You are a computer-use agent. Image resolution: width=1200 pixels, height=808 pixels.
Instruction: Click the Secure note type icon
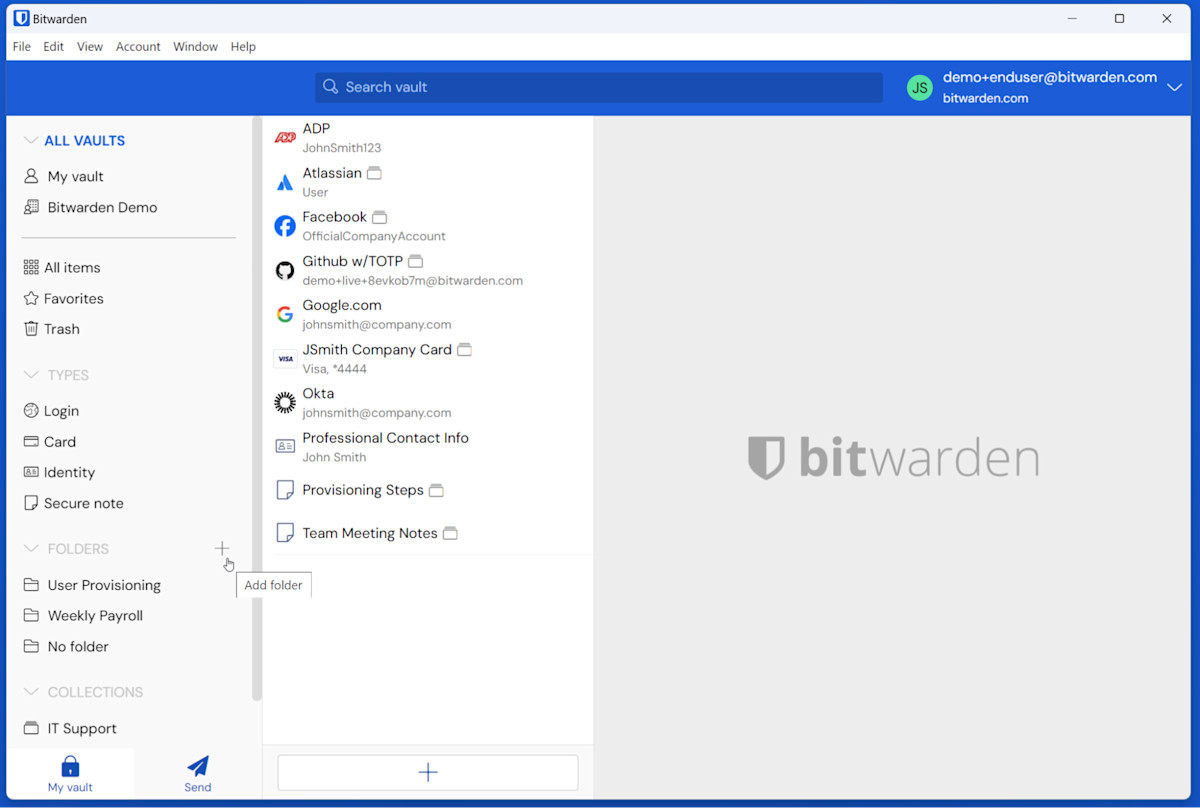[31, 503]
